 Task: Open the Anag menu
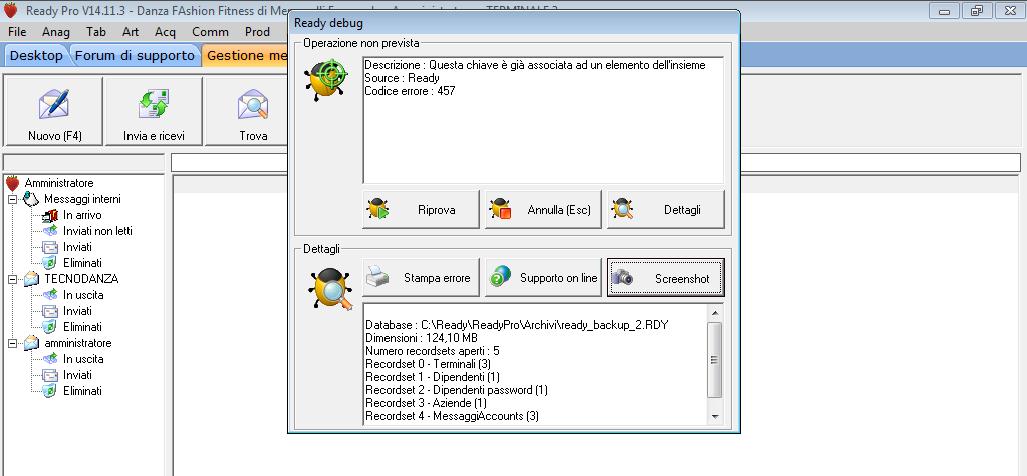pyautogui.click(x=56, y=31)
